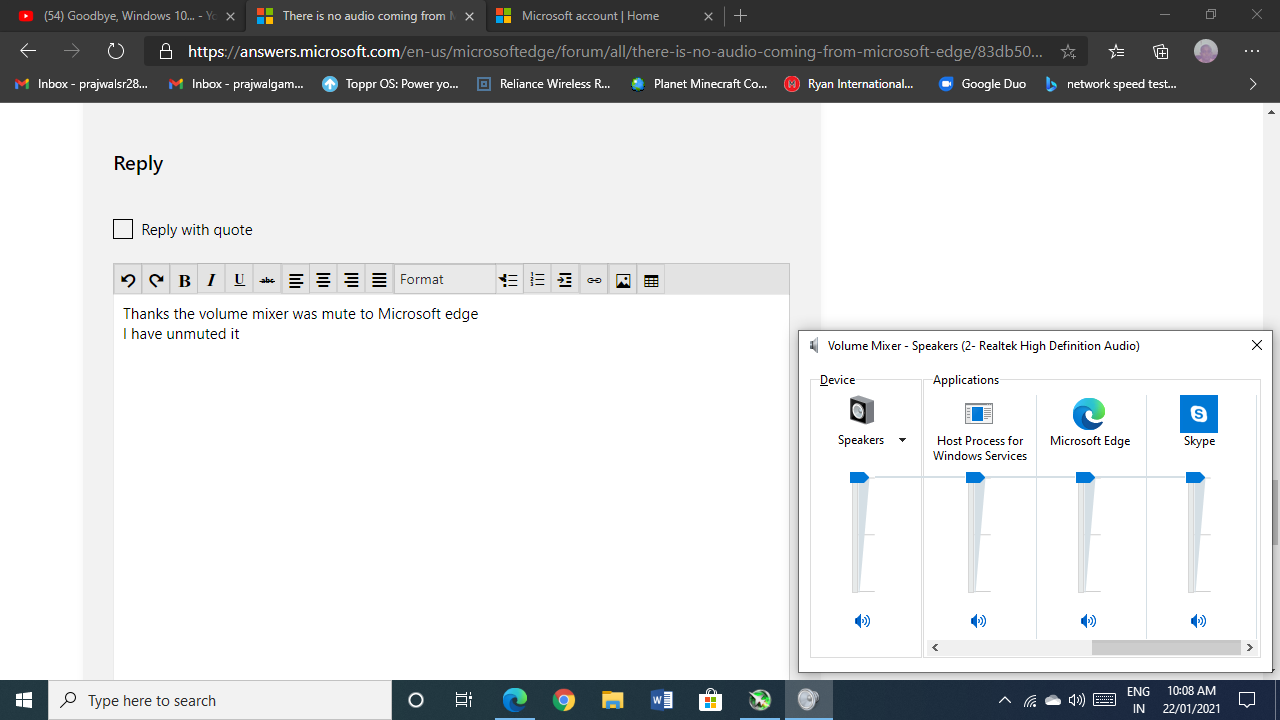
Task: Center-align the reply text
Action: [x=323, y=280]
